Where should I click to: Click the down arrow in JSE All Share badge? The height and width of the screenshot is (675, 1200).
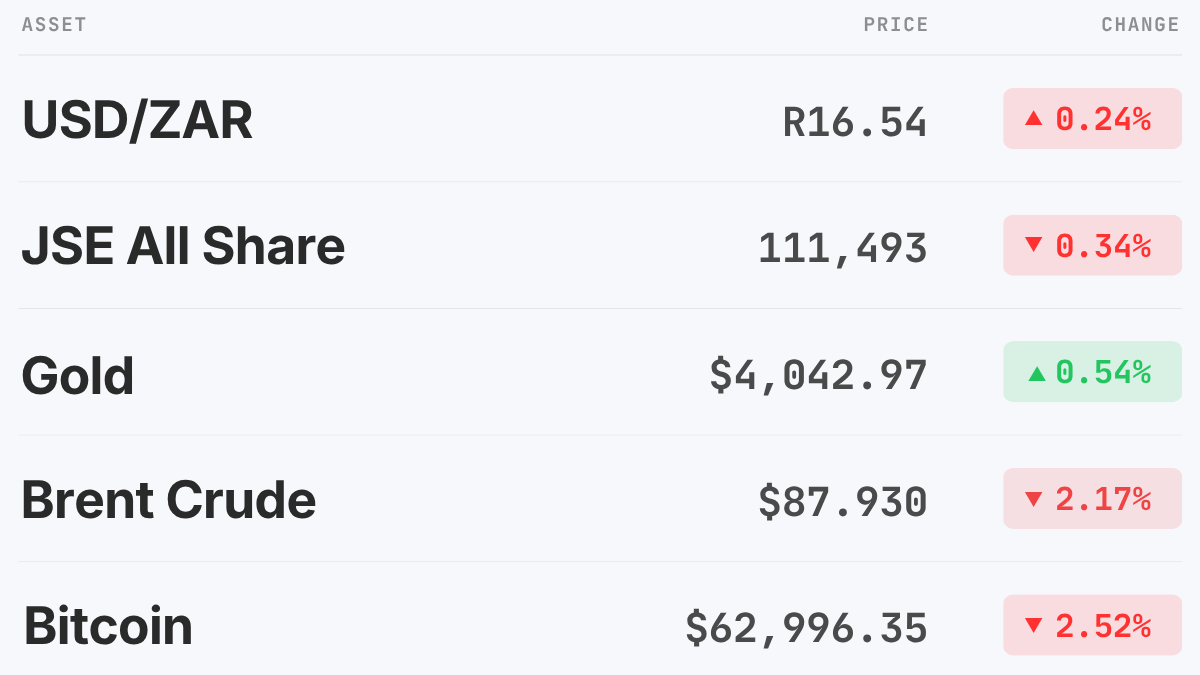[1034, 245]
